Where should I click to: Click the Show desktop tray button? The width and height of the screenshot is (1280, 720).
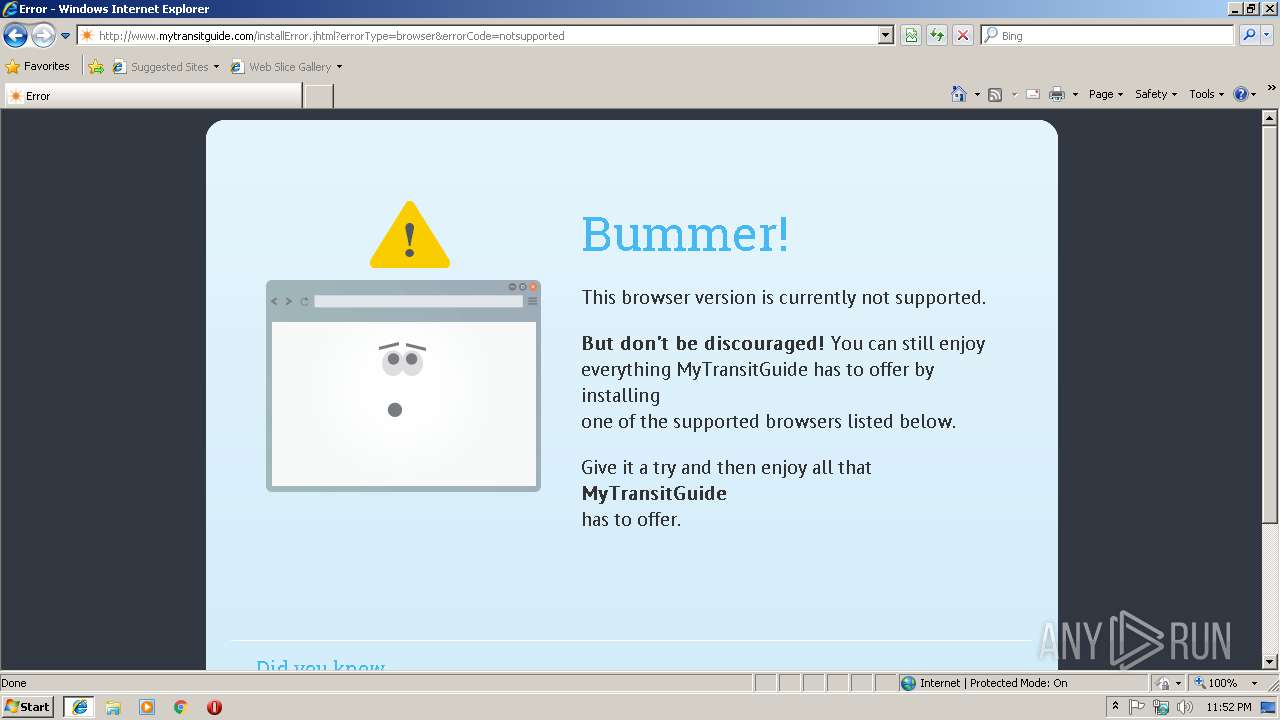click(x=1269, y=707)
